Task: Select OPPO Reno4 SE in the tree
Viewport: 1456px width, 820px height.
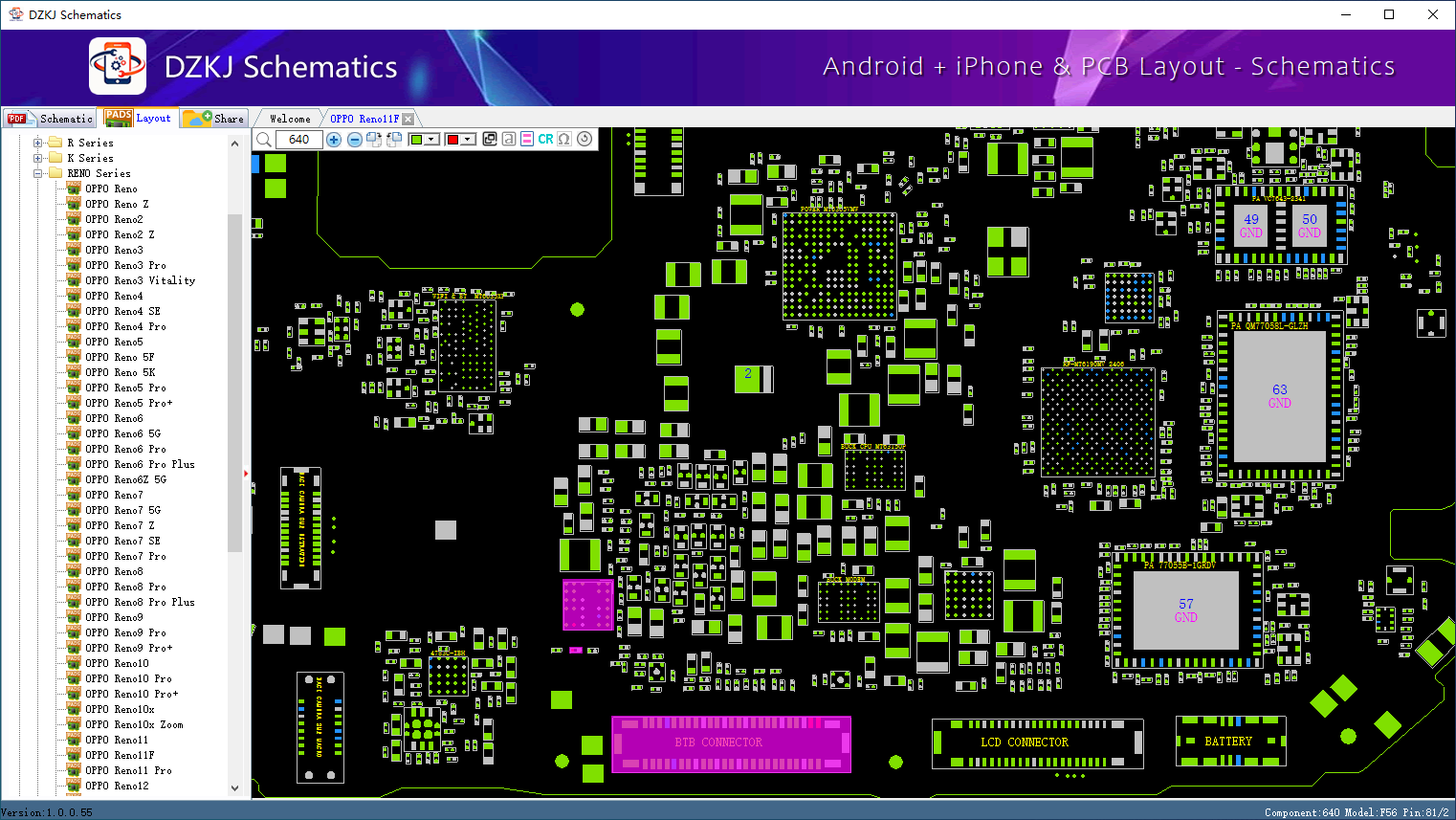Action: point(122,311)
